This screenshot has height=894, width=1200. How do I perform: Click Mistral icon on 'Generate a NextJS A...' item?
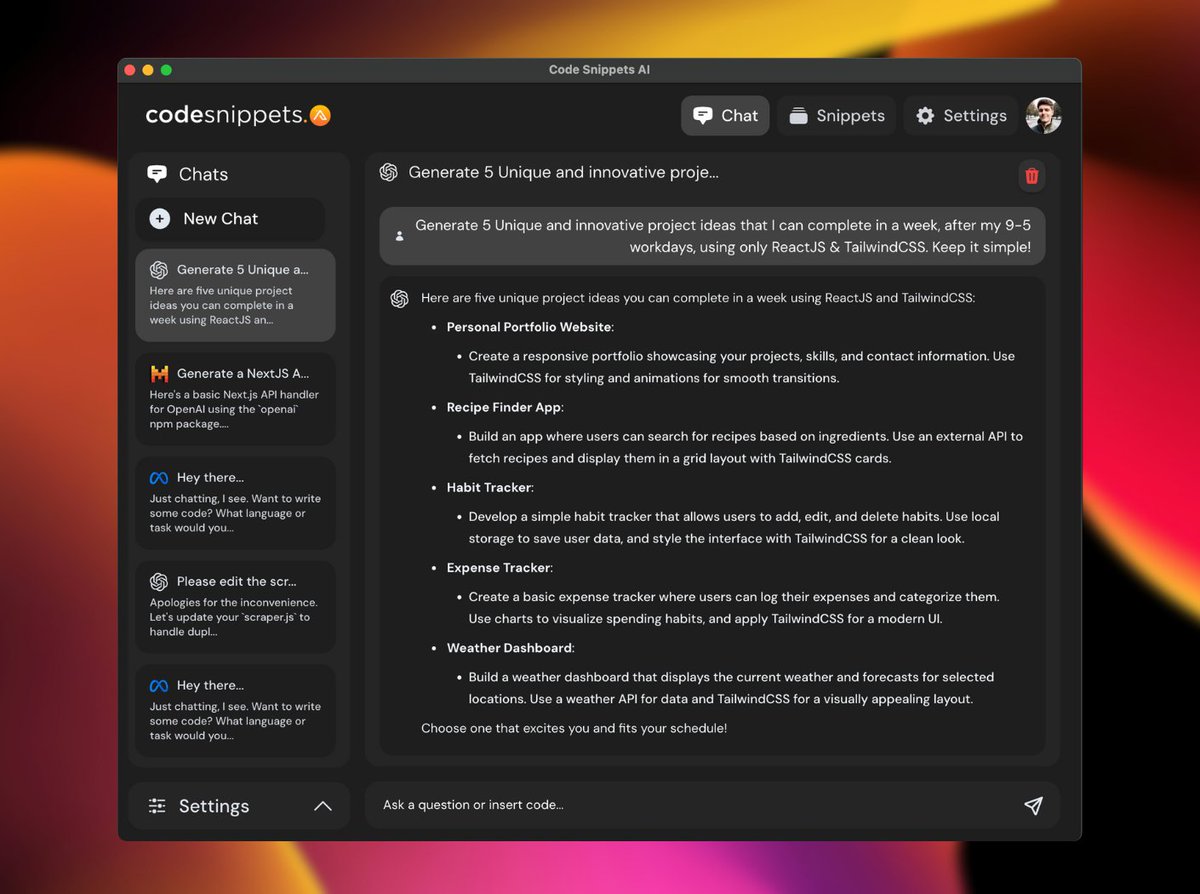[159, 373]
